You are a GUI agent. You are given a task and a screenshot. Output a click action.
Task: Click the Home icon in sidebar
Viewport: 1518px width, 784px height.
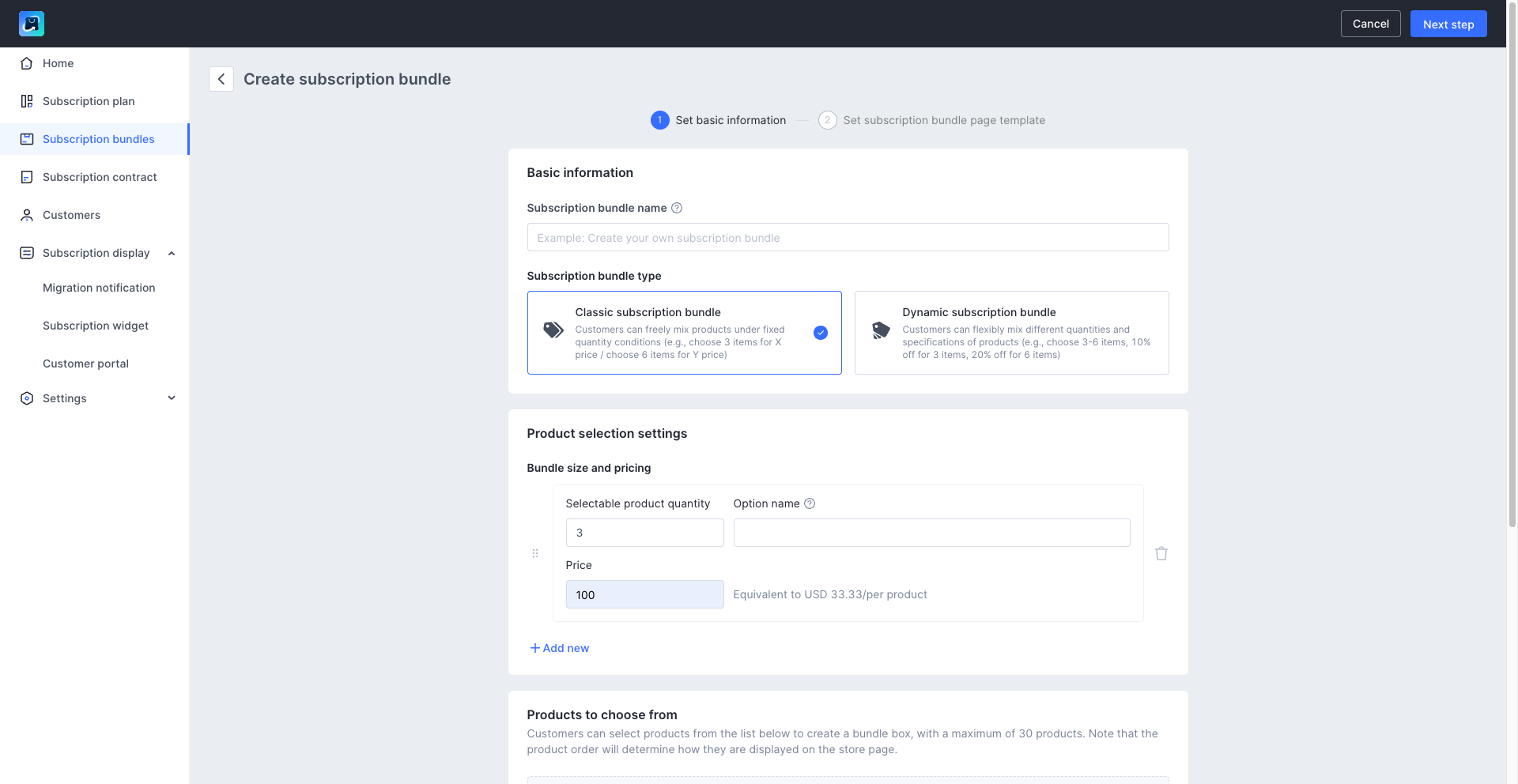(27, 63)
